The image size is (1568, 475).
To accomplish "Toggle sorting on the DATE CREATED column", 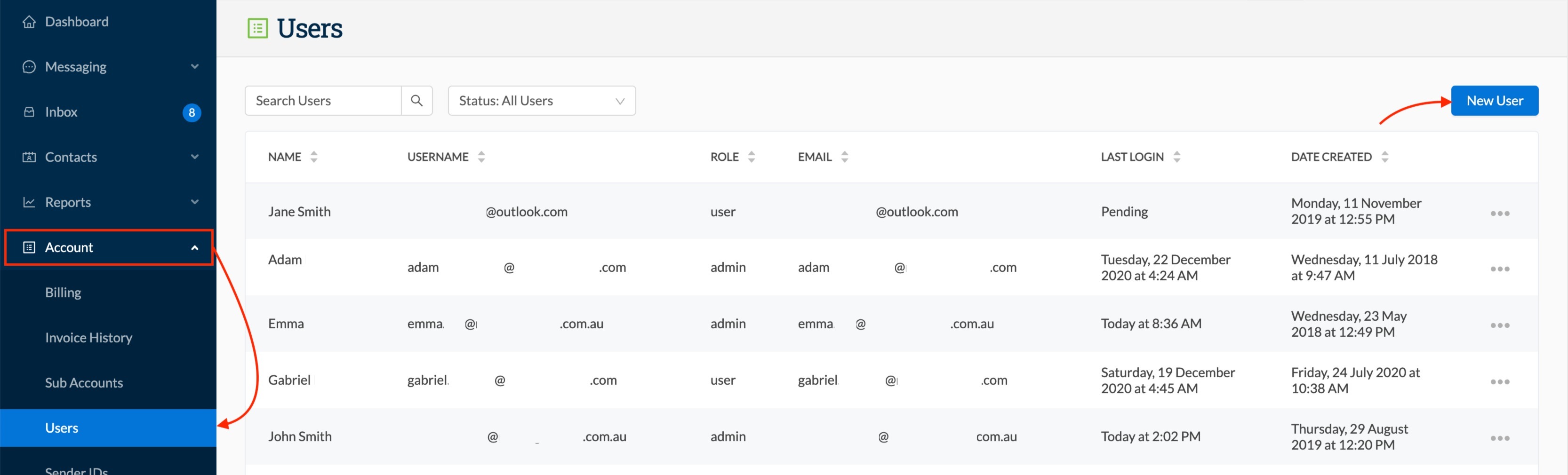I will click(x=1385, y=156).
